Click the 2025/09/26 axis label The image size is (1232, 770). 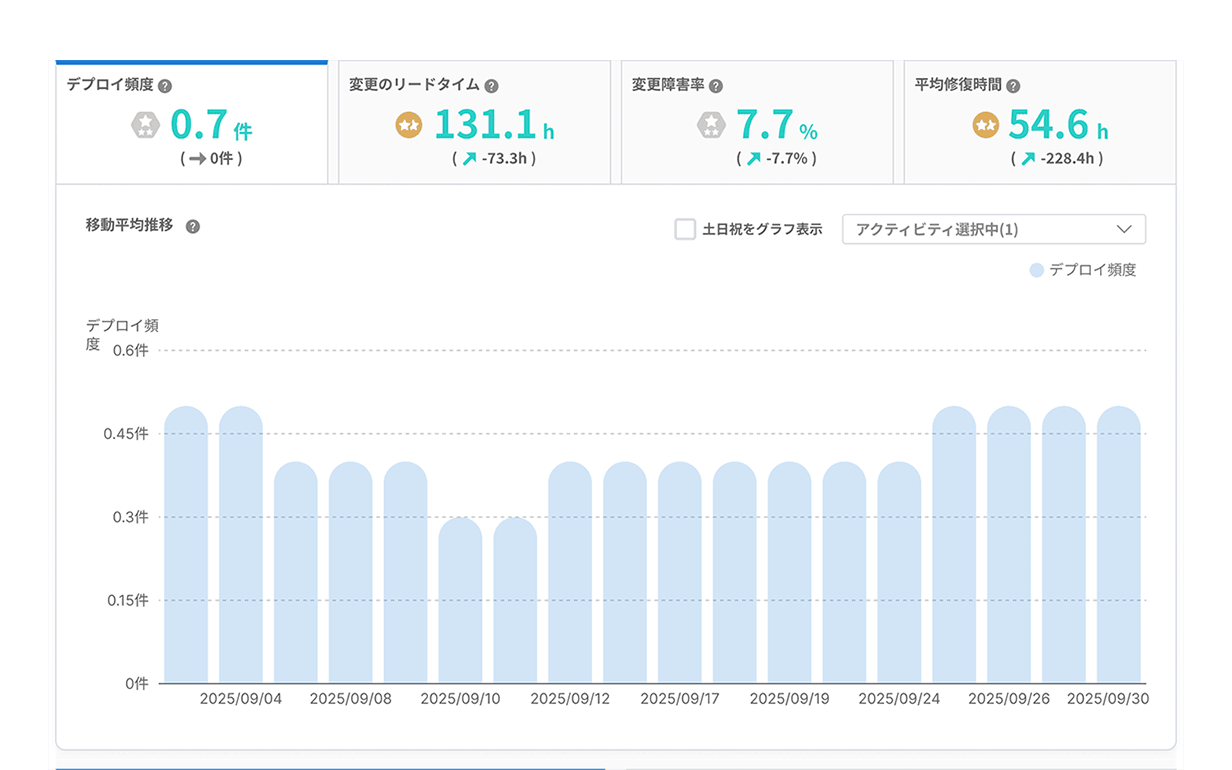click(1009, 699)
